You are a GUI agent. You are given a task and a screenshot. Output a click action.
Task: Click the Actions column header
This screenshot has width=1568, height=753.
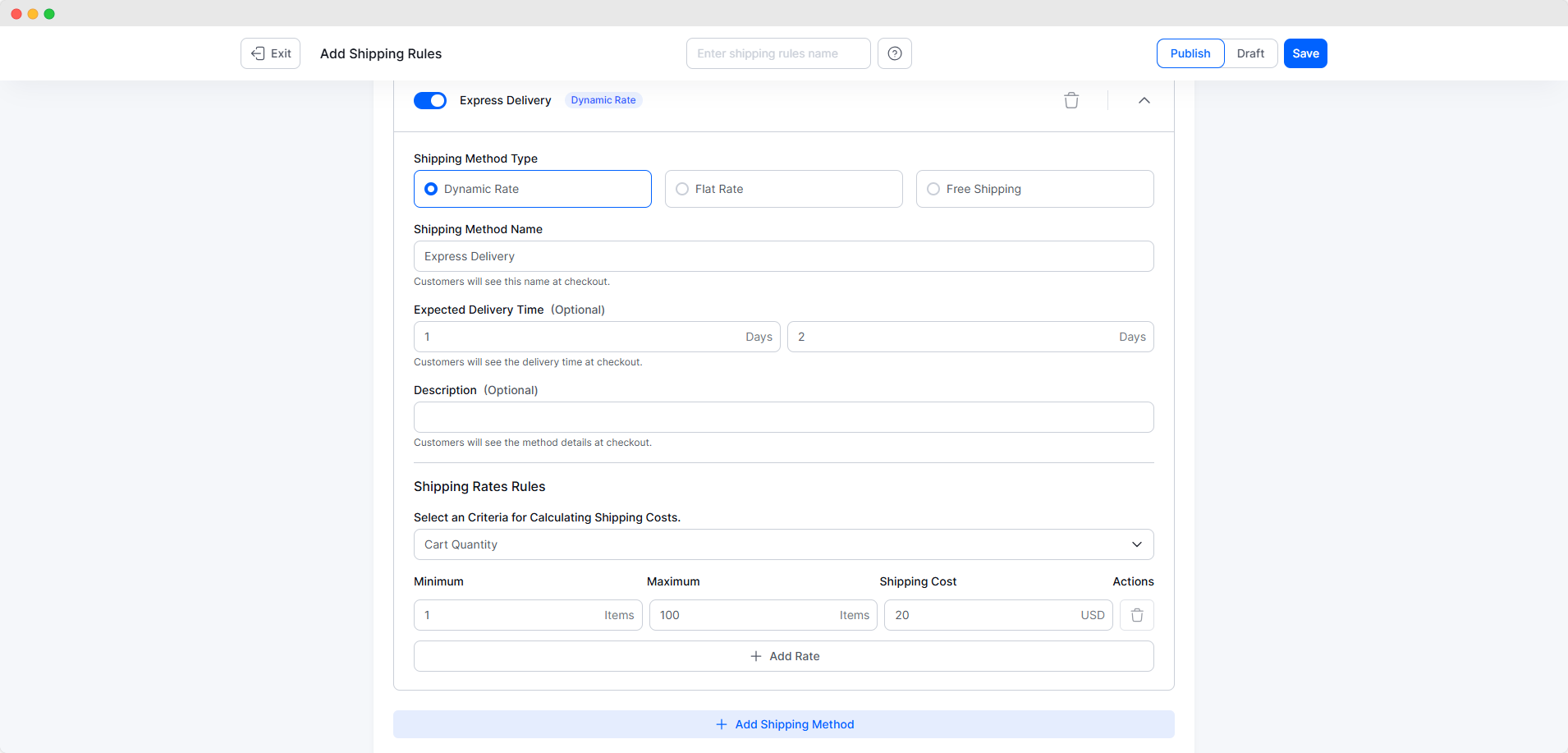(x=1133, y=581)
